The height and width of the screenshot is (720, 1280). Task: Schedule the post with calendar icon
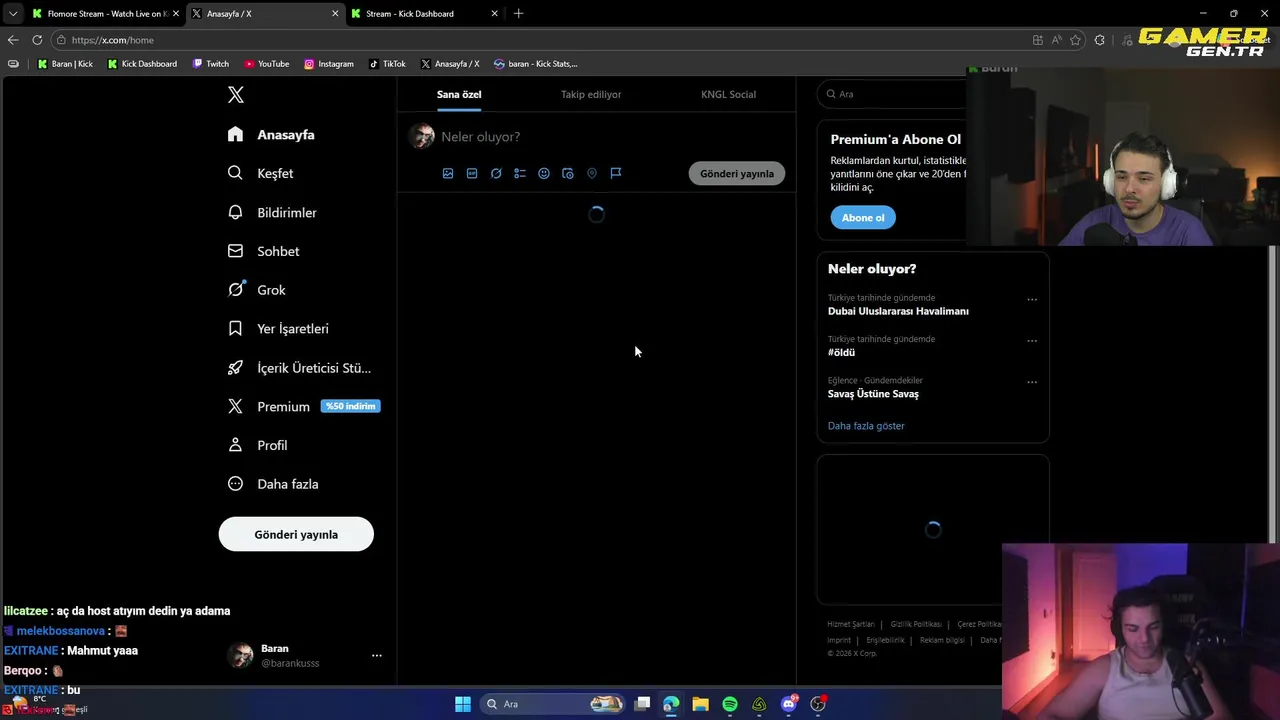tap(568, 173)
